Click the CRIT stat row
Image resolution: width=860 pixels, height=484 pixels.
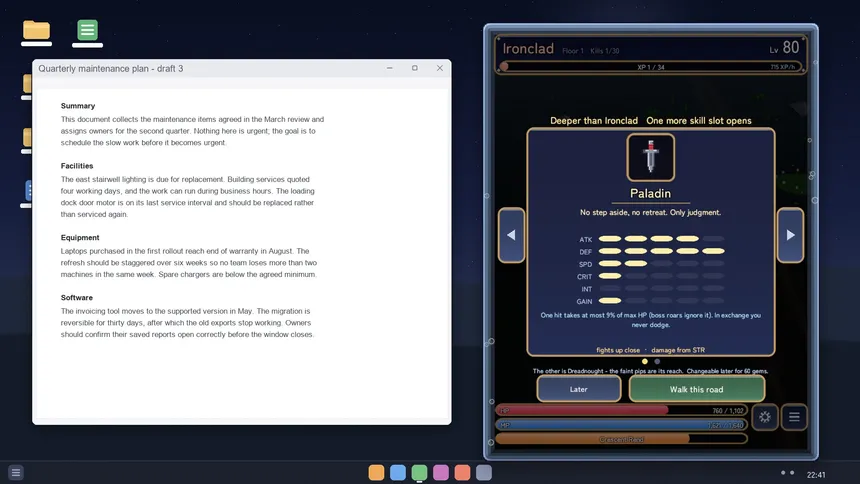pyautogui.click(x=650, y=277)
